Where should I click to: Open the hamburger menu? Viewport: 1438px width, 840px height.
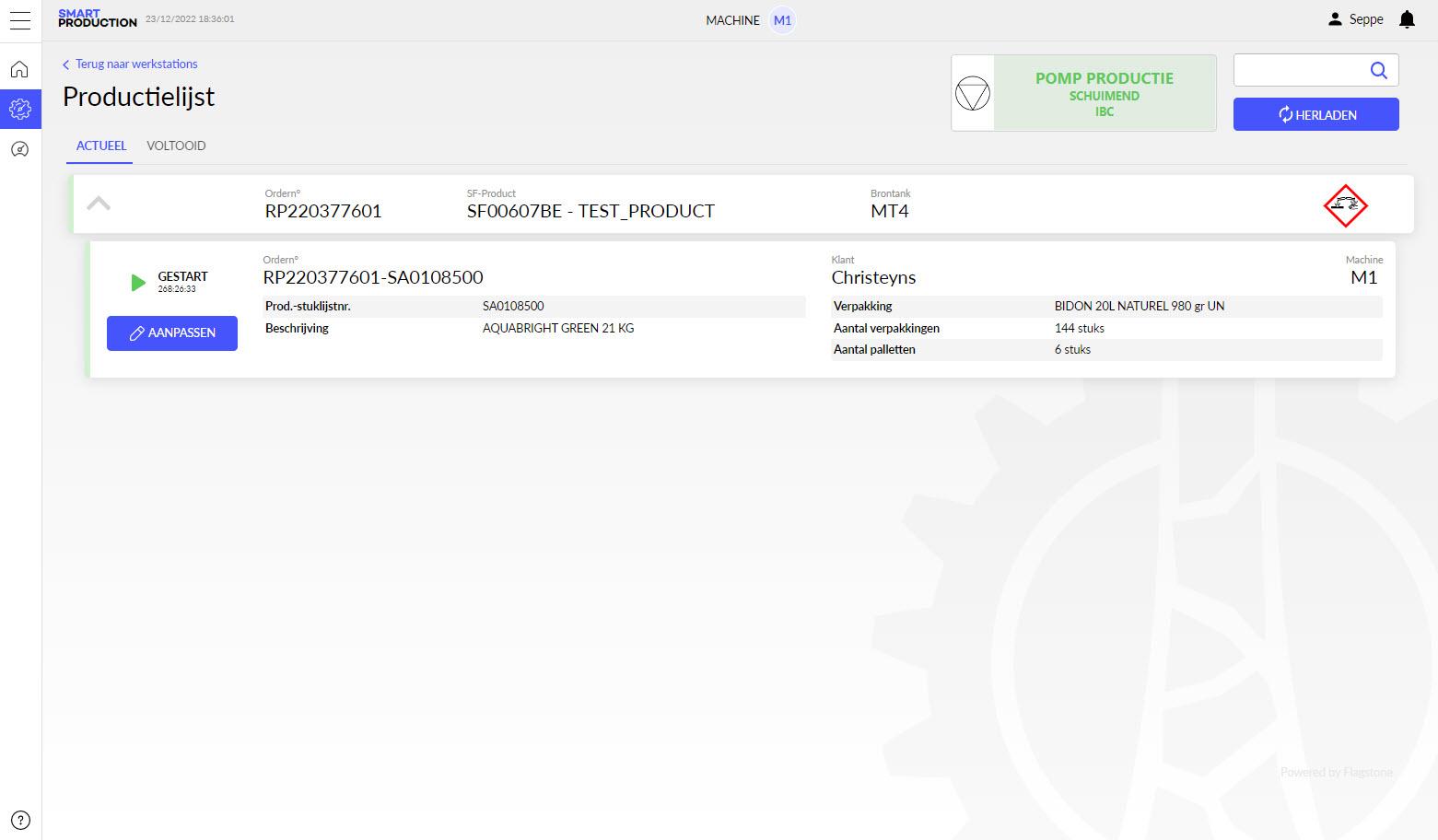pos(20,20)
